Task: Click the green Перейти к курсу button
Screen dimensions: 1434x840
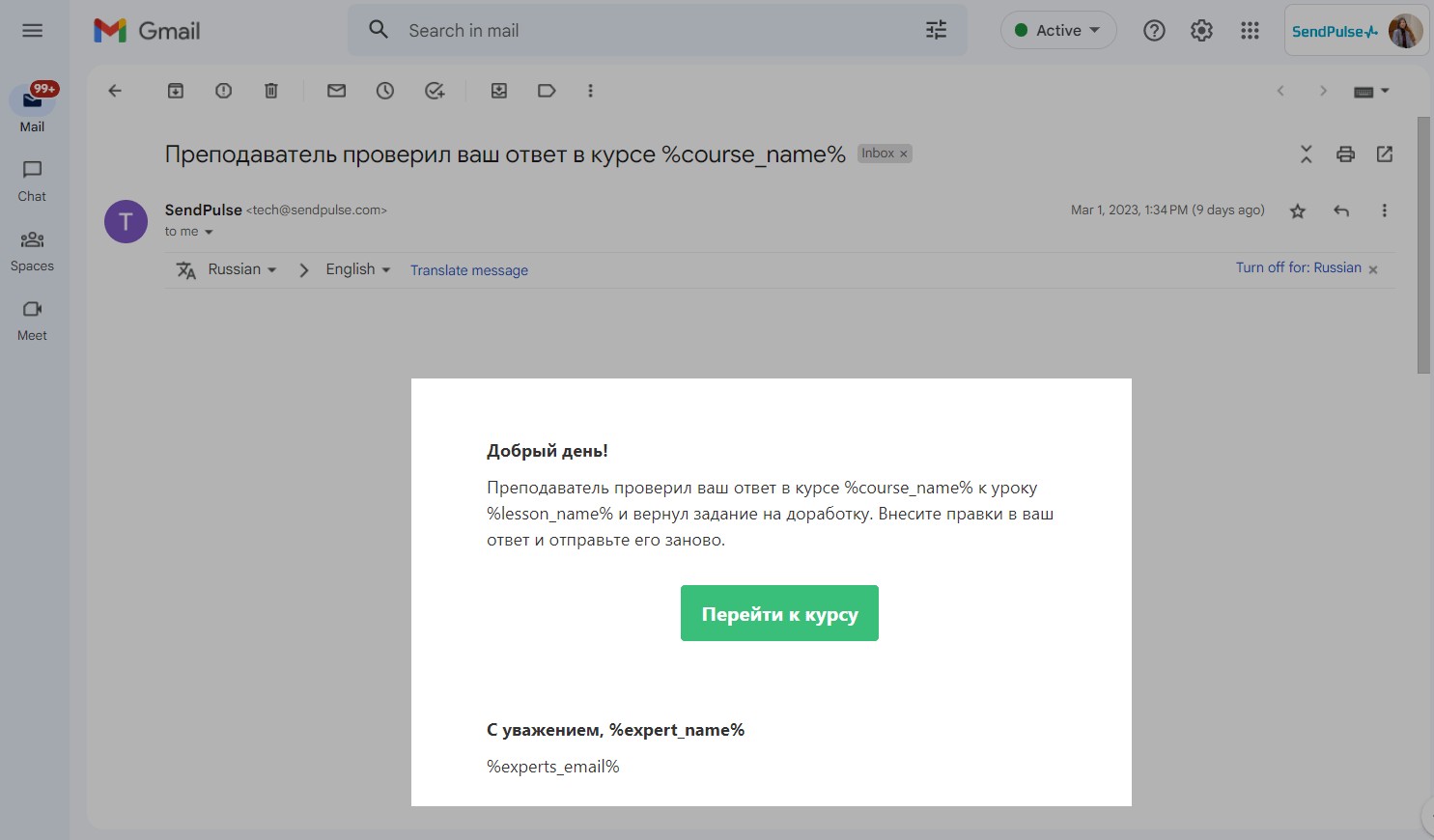Action: click(x=779, y=613)
